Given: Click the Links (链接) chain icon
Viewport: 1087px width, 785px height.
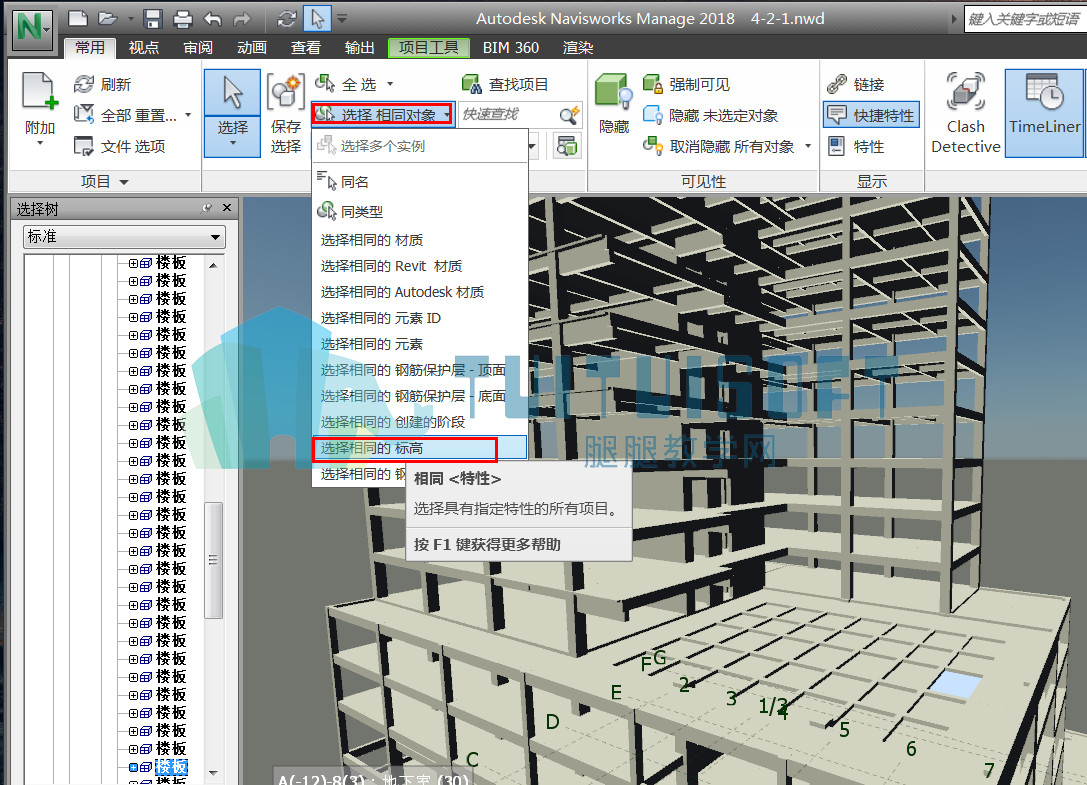Looking at the screenshot, I should coord(837,85).
